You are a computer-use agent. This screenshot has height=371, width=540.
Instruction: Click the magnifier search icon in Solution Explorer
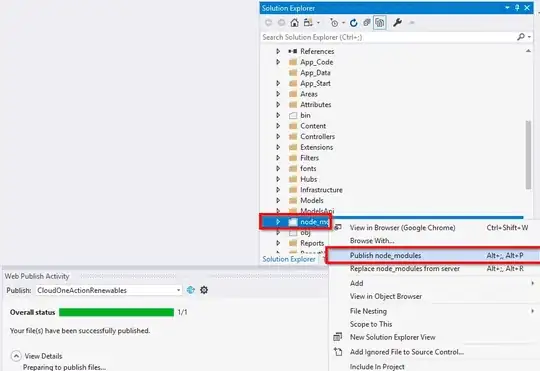pos(521,37)
